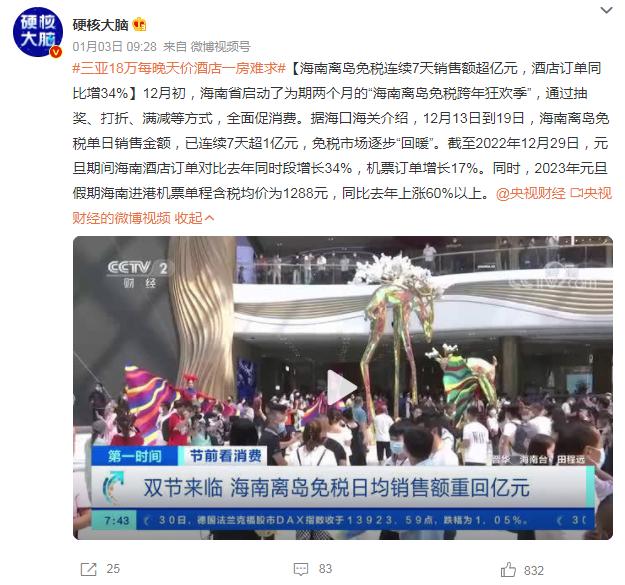This screenshot has width=625, height=585.
Task: Open hashtag 三亚18万每晚天价酒店一房难求
Action: coord(179,68)
